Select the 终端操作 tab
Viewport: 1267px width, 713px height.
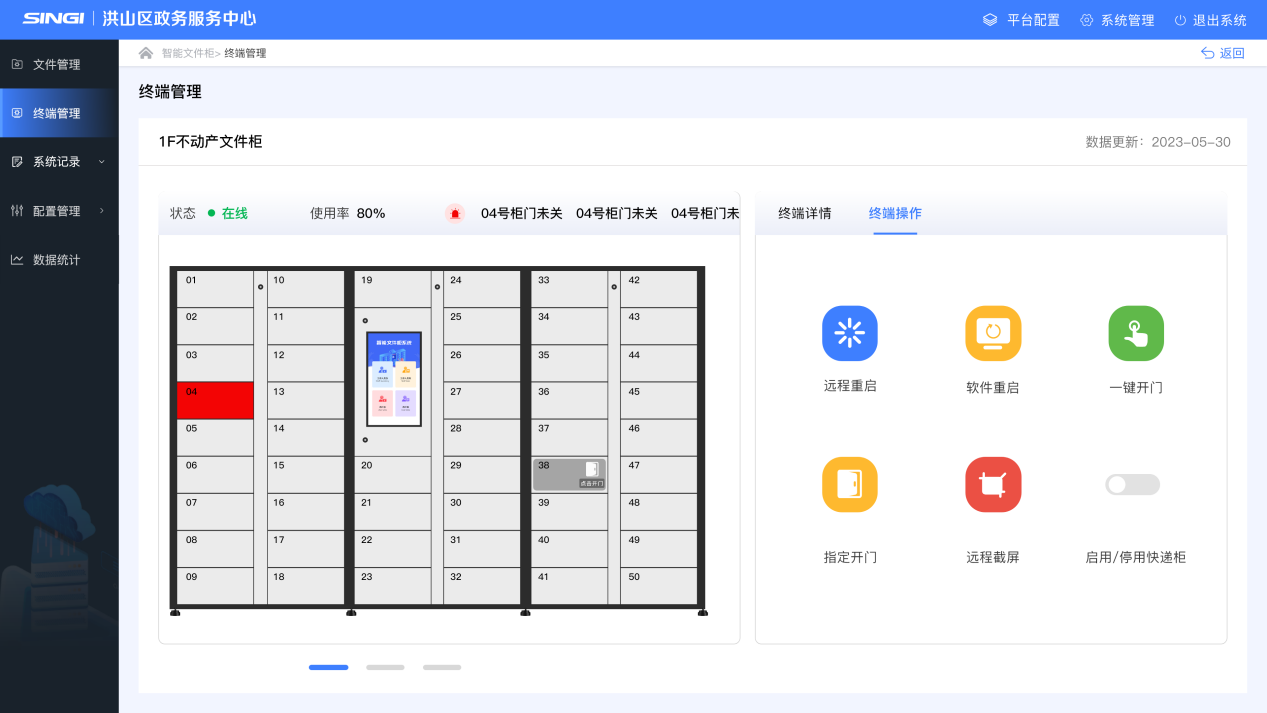pyautogui.click(x=895, y=213)
